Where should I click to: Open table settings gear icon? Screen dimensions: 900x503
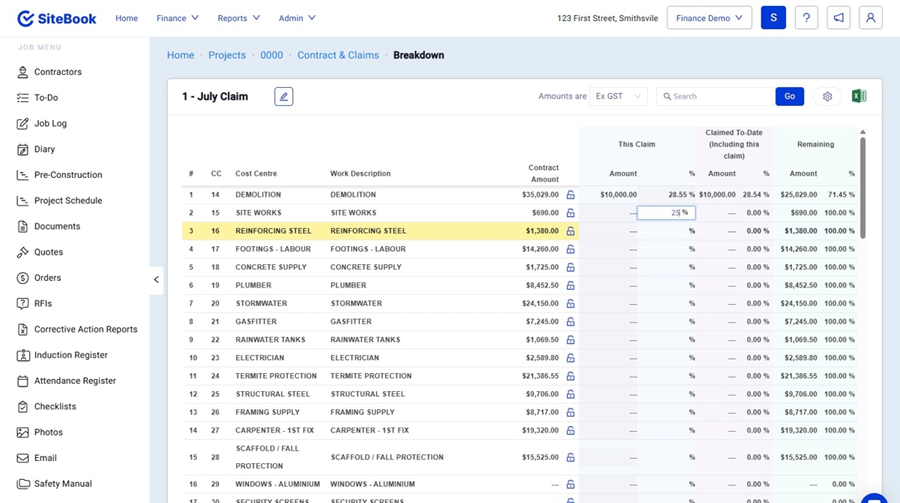click(827, 97)
